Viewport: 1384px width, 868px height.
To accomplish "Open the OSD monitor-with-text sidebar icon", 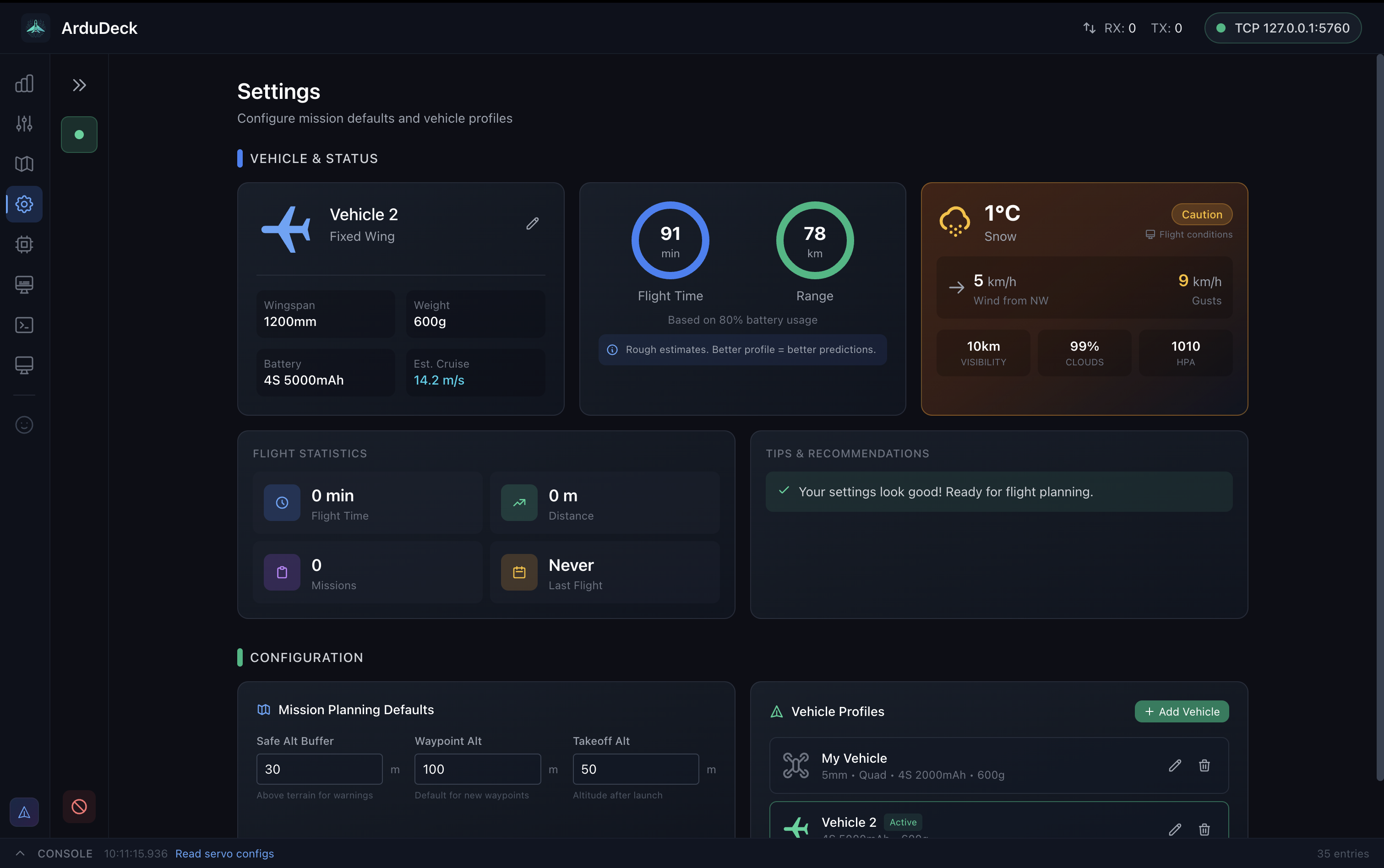I will tap(24, 284).
